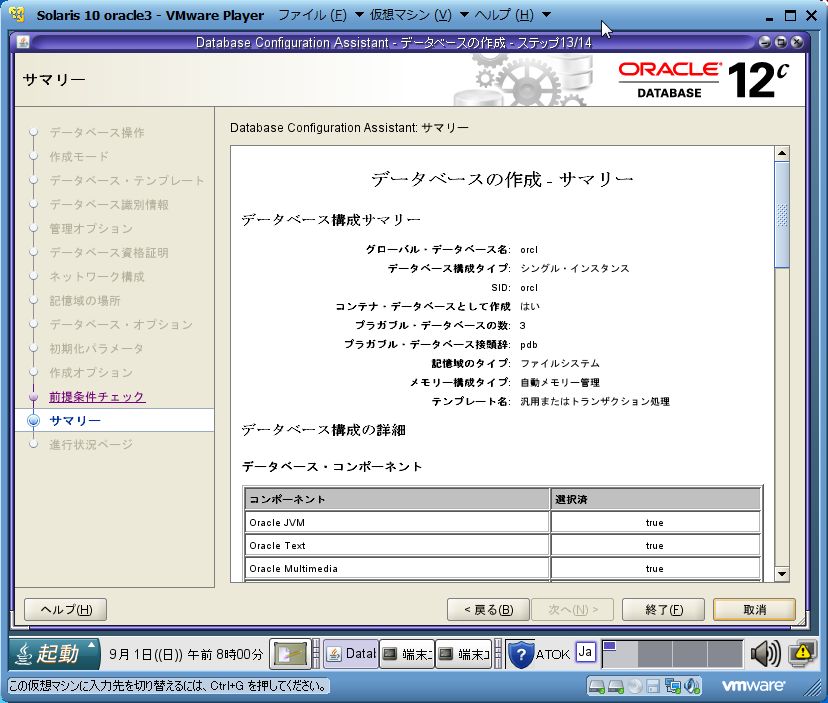Select the 記憶域の場所 step
The height and width of the screenshot is (703, 828).
coord(84,301)
